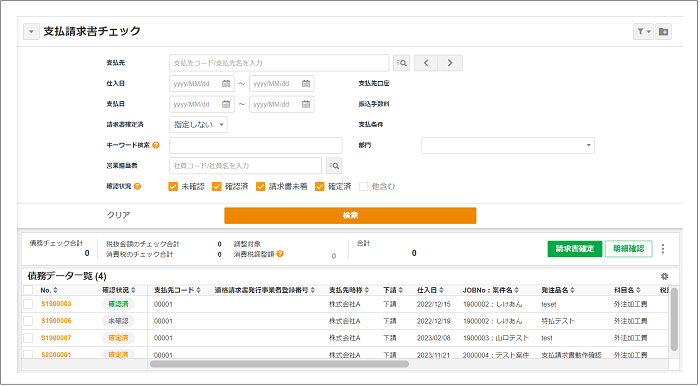Click the クリア clear button
The width and height of the screenshot is (700, 386).
click(x=118, y=215)
